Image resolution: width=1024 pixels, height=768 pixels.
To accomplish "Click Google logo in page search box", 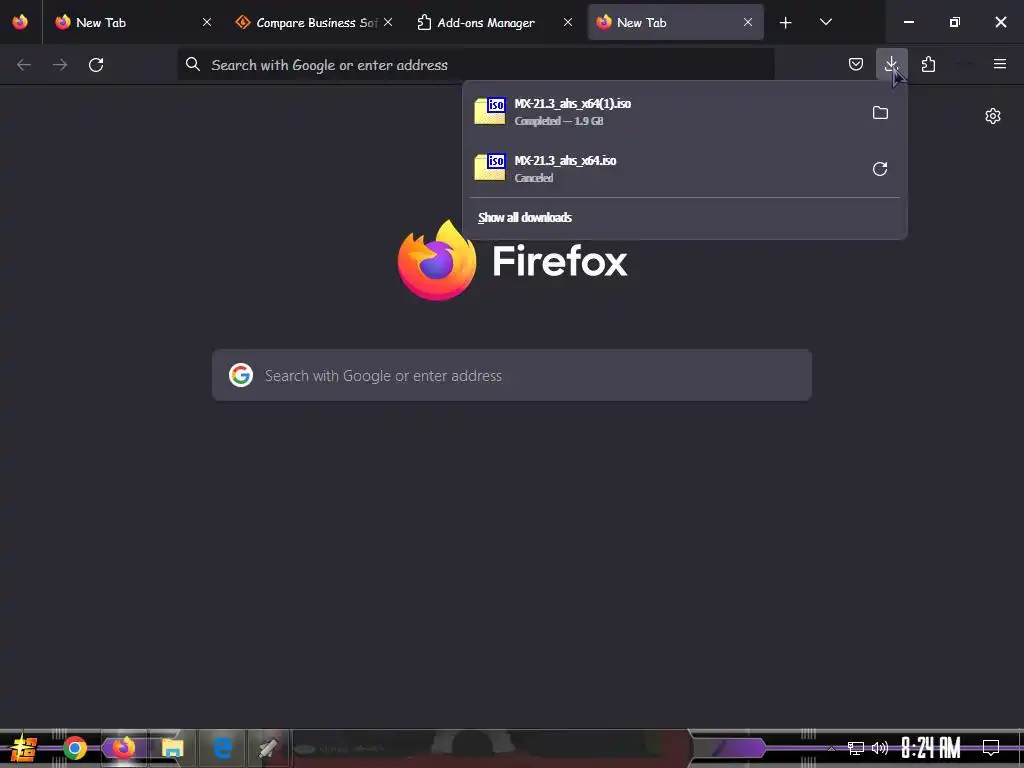I will (x=241, y=375).
